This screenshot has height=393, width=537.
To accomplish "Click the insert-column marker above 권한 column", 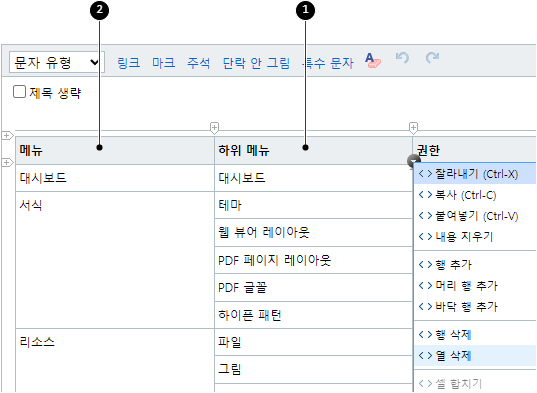I will [413, 128].
